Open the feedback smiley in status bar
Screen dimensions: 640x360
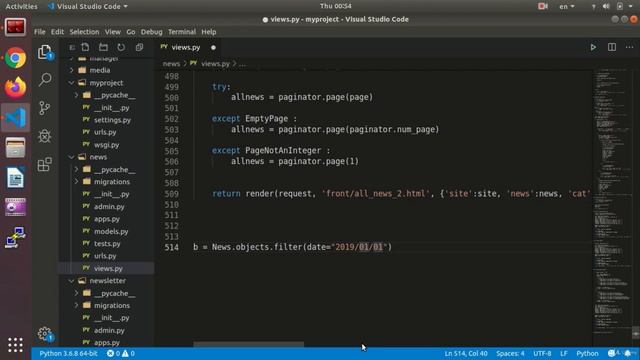pyautogui.click(x=612, y=353)
